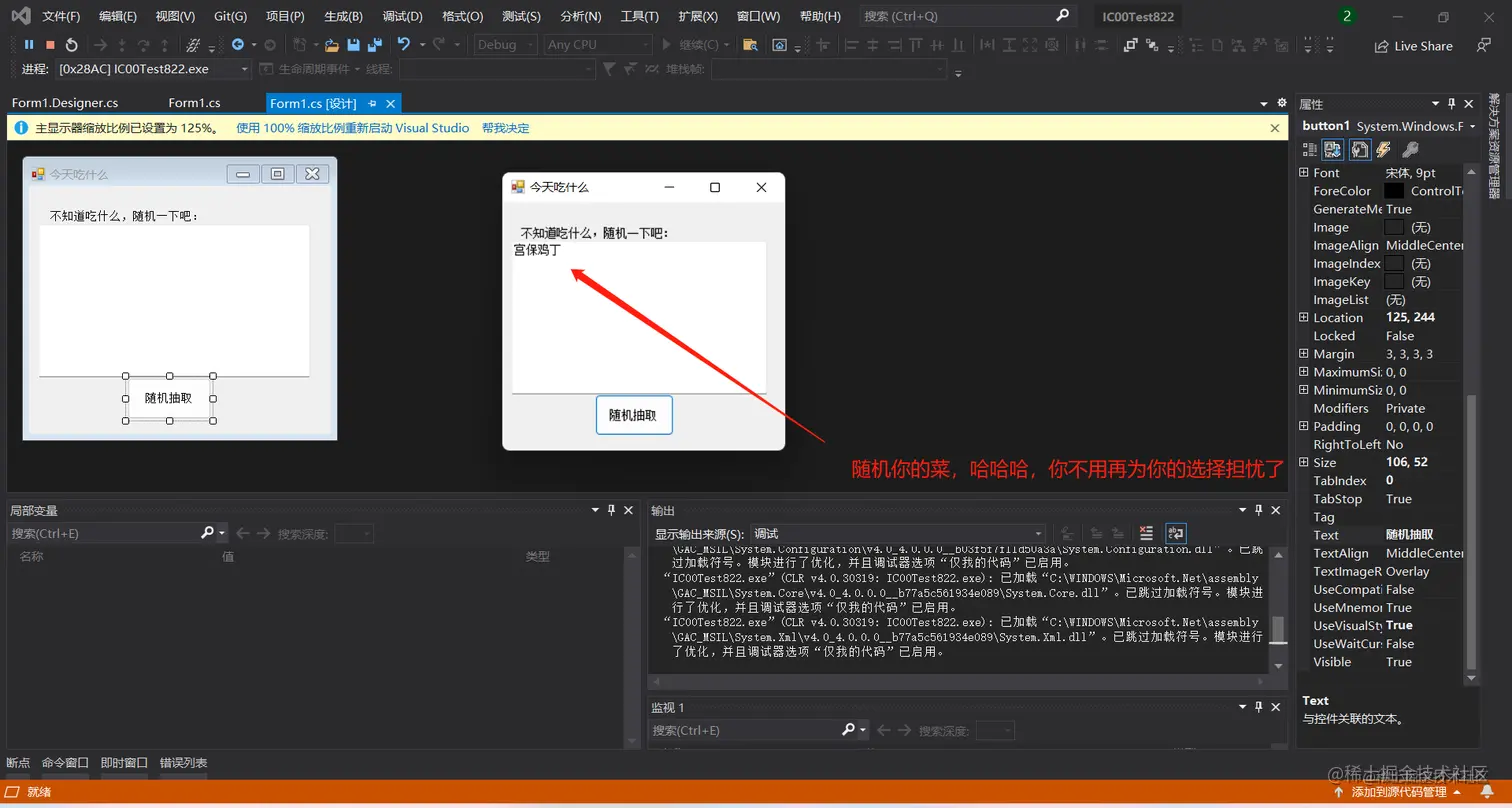The height and width of the screenshot is (808, 1512).
Task: Undo the last action icon
Action: (x=403, y=45)
